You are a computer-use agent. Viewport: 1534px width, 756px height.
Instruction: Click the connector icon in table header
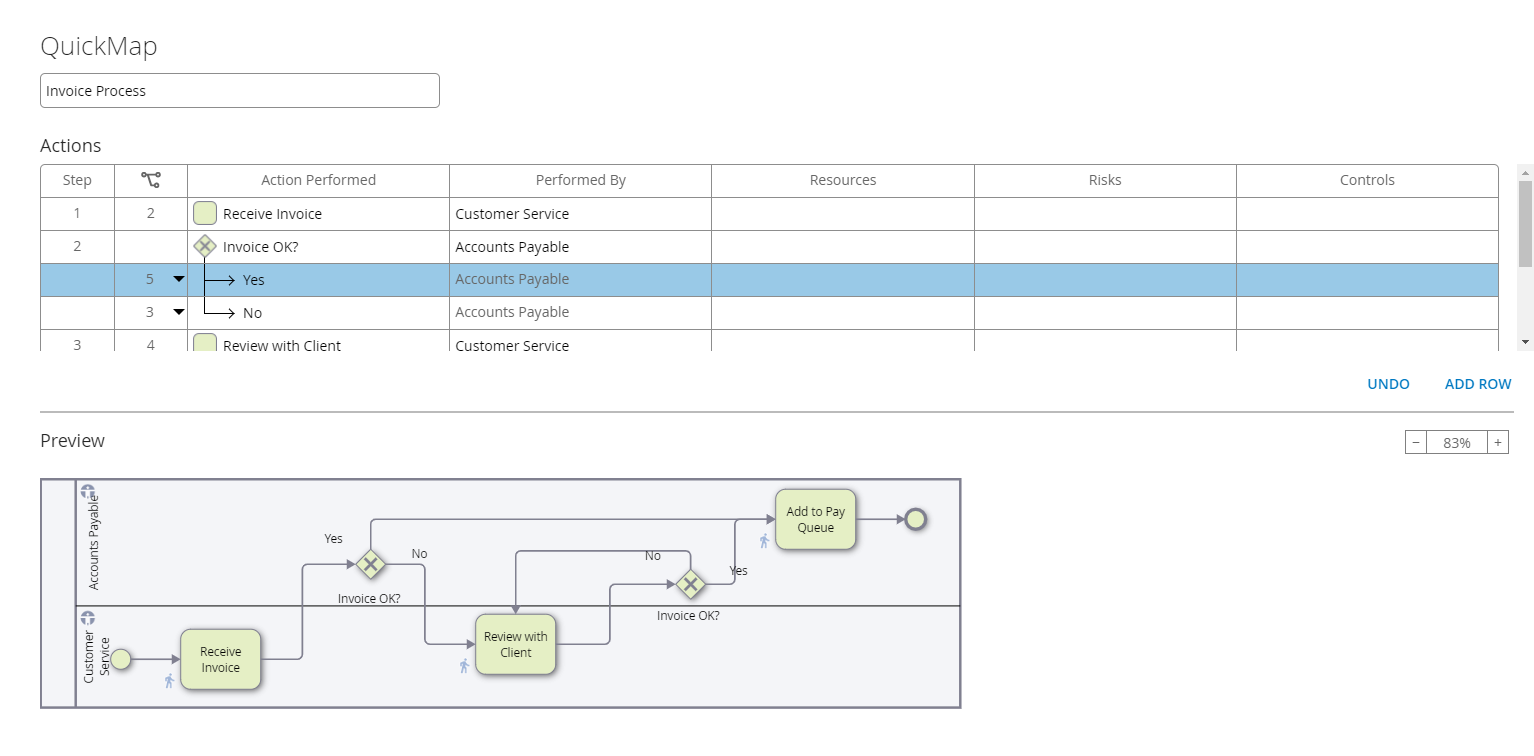(x=151, y=180)
